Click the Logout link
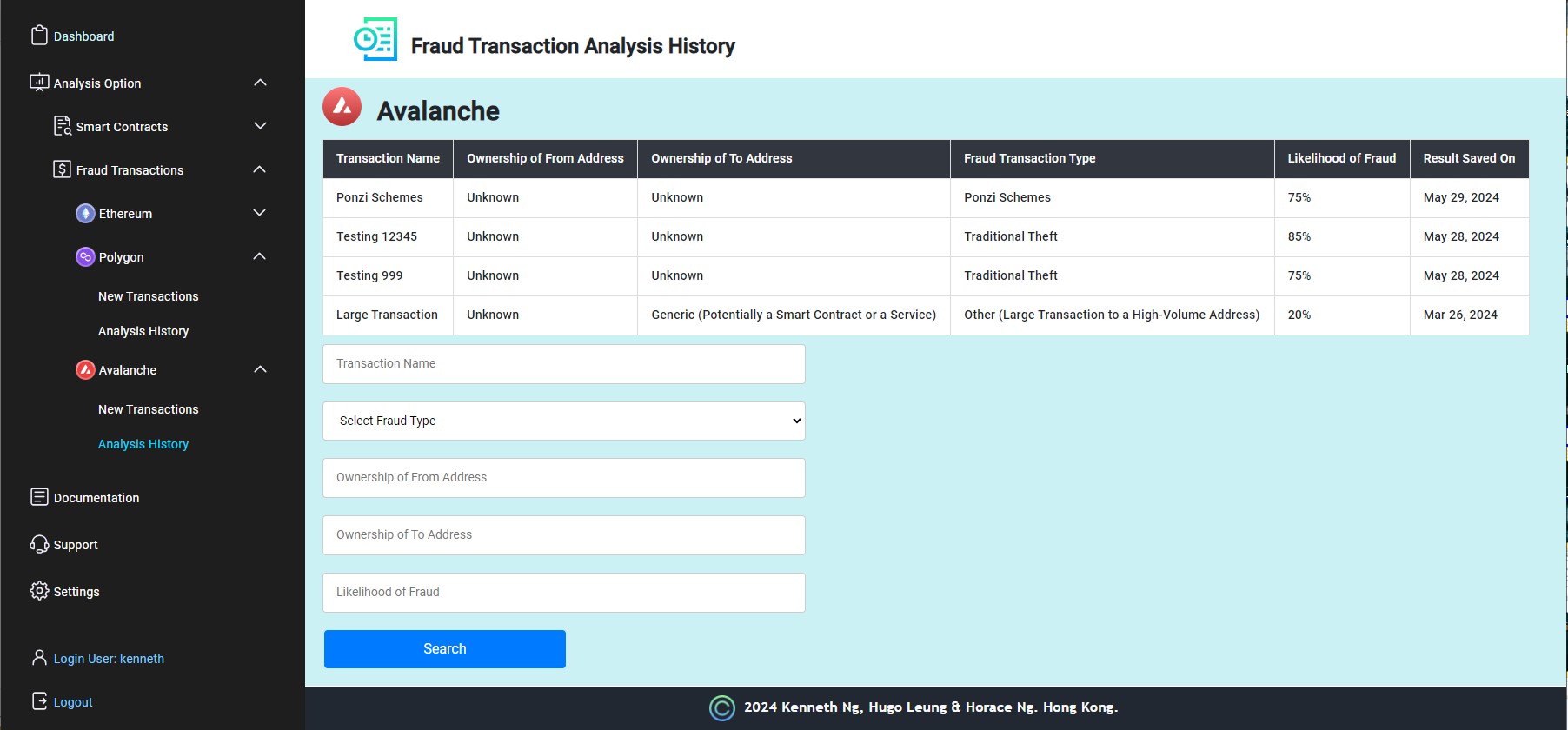Image resolution: width=1568 pixels, height=730 pixels. coord(73,702)
